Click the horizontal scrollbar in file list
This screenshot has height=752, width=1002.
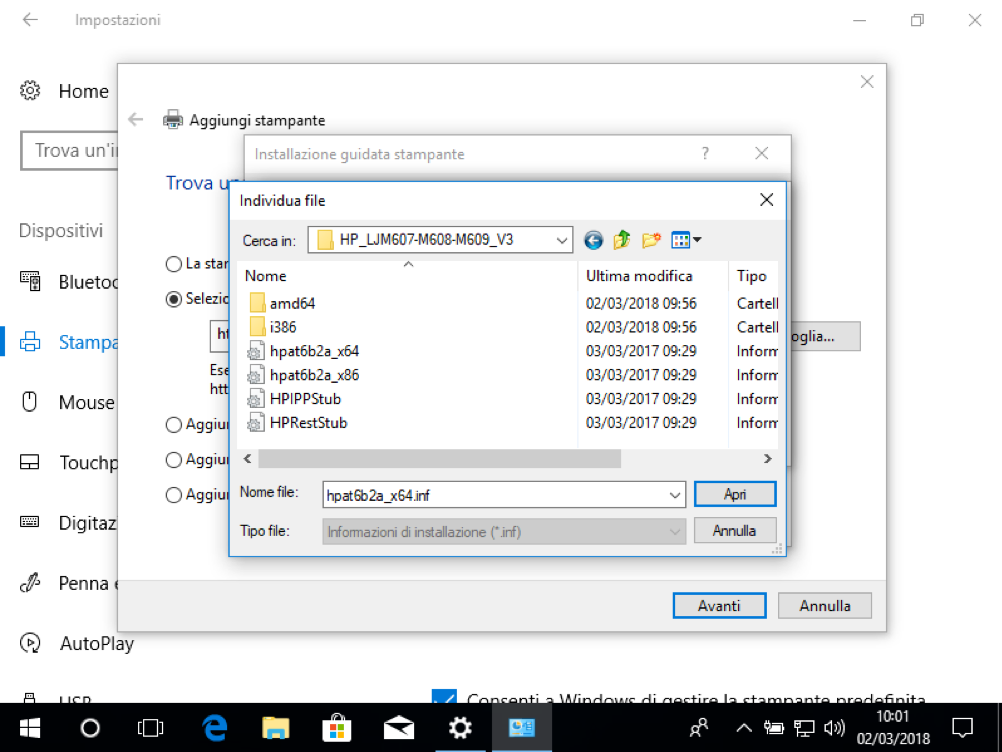coord(440,459)
